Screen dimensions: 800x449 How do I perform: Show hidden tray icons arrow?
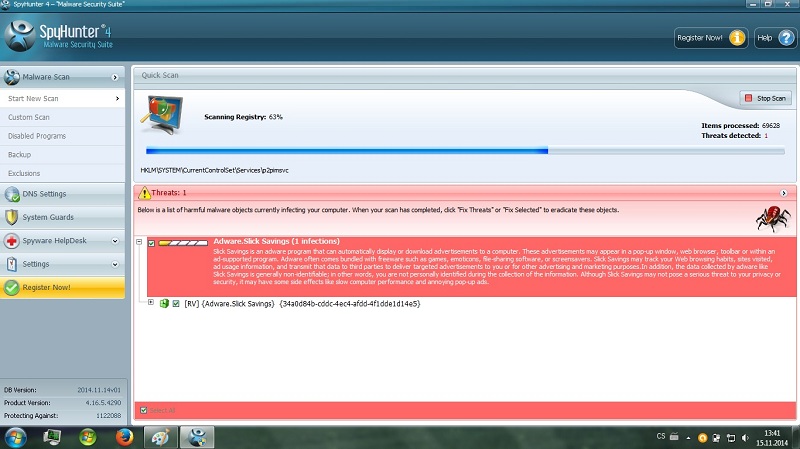point(688,438)
